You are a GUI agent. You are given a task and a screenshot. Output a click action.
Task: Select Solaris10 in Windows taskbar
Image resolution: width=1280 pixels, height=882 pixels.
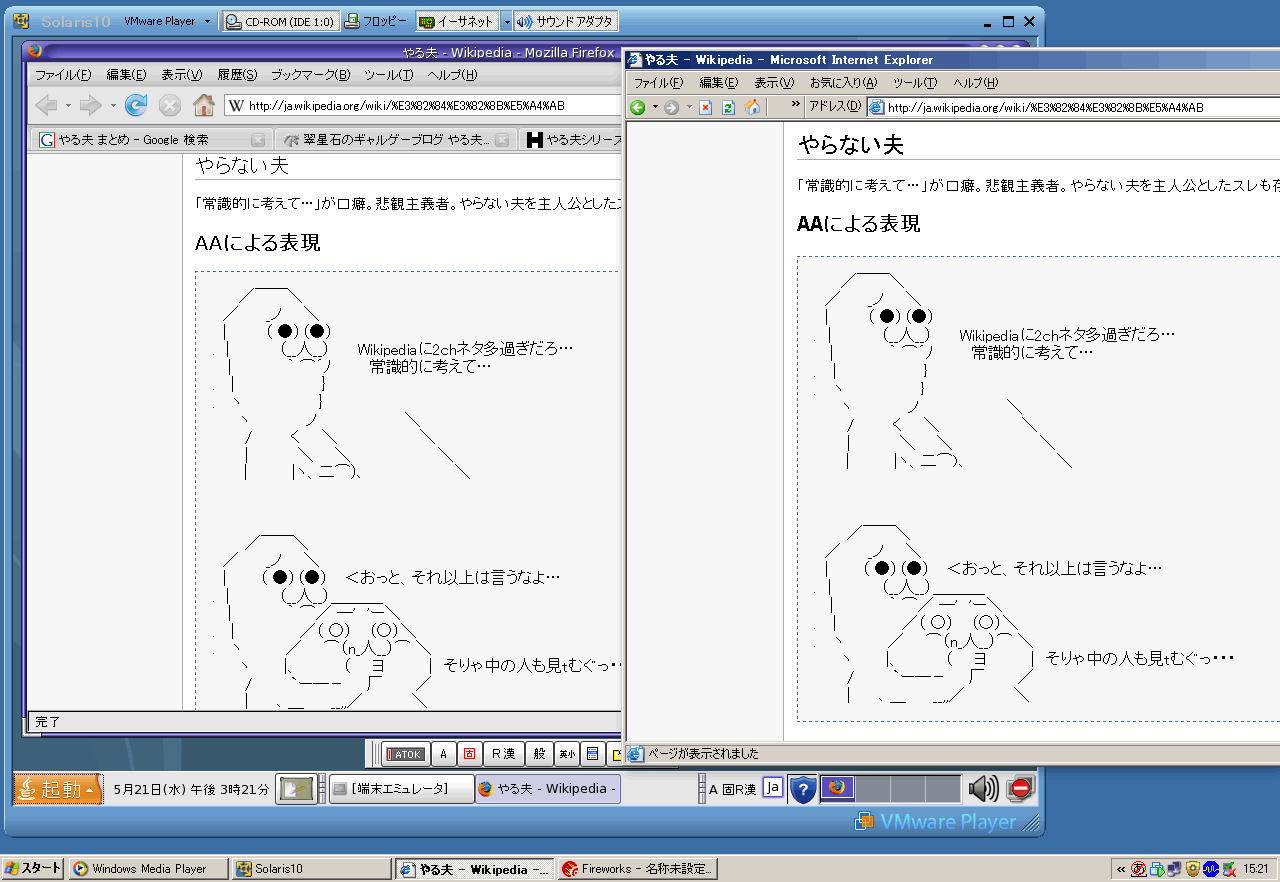(311, 869)
